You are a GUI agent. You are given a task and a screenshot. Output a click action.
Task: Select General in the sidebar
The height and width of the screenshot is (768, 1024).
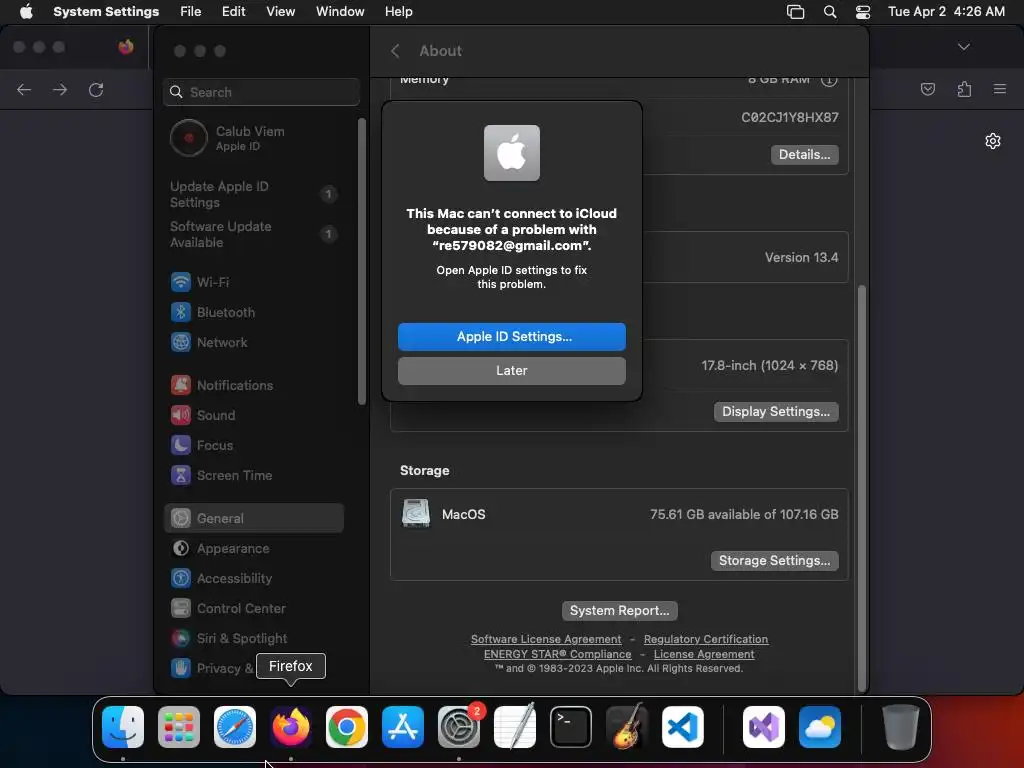[253, 519]
